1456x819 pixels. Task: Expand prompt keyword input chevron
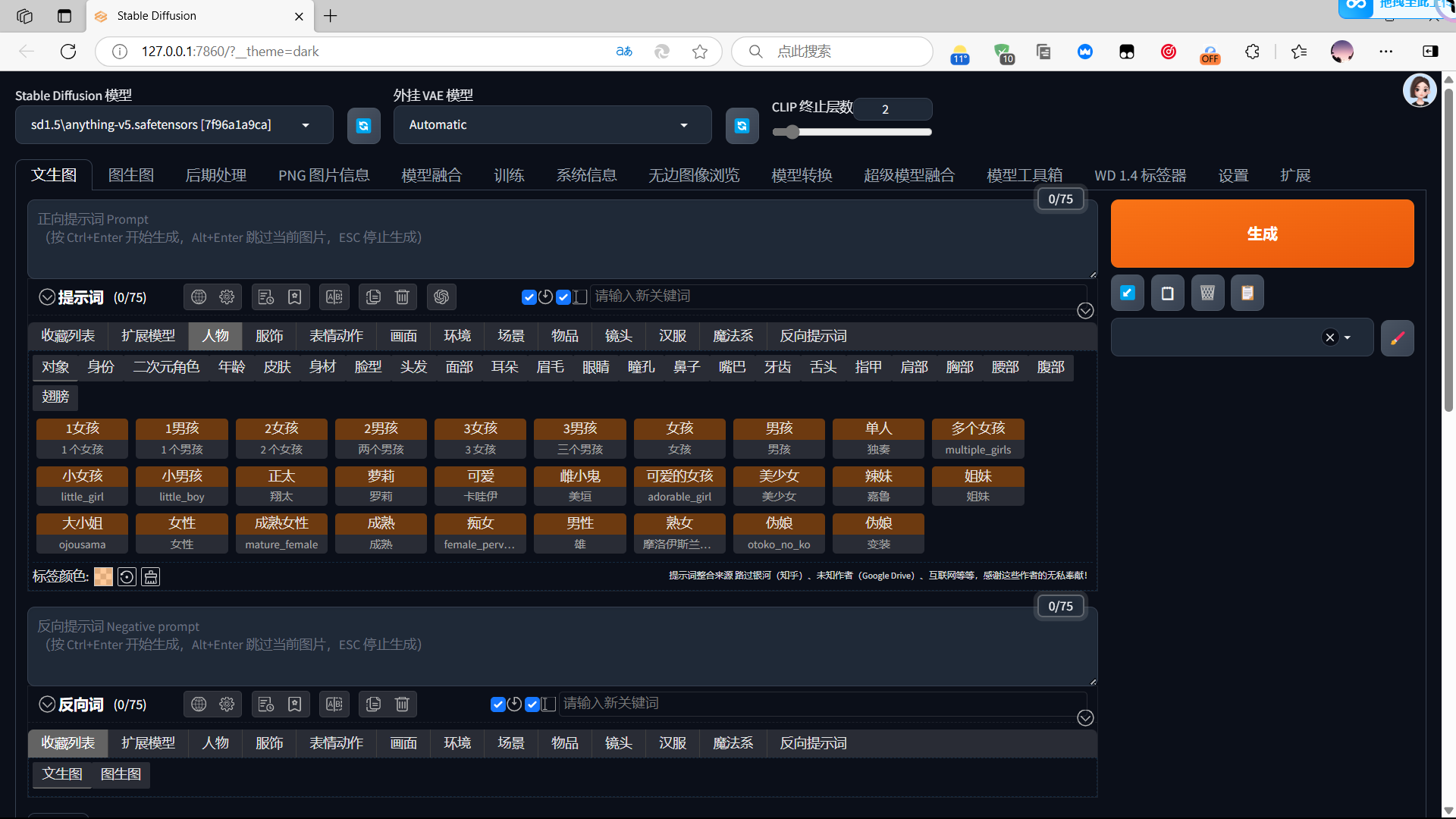(1085, 311)
